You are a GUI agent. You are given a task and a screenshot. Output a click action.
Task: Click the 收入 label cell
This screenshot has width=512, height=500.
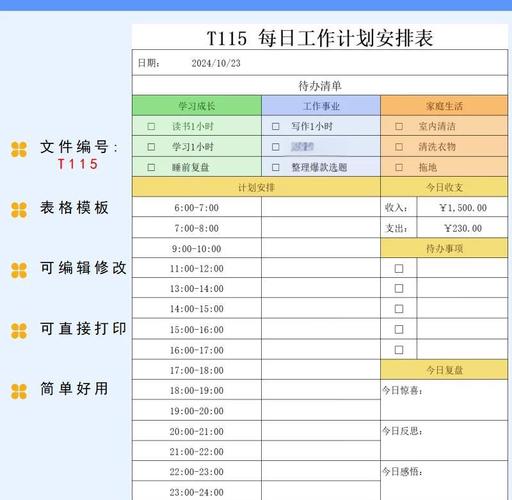pyautogui.click(x=399, y=207)
